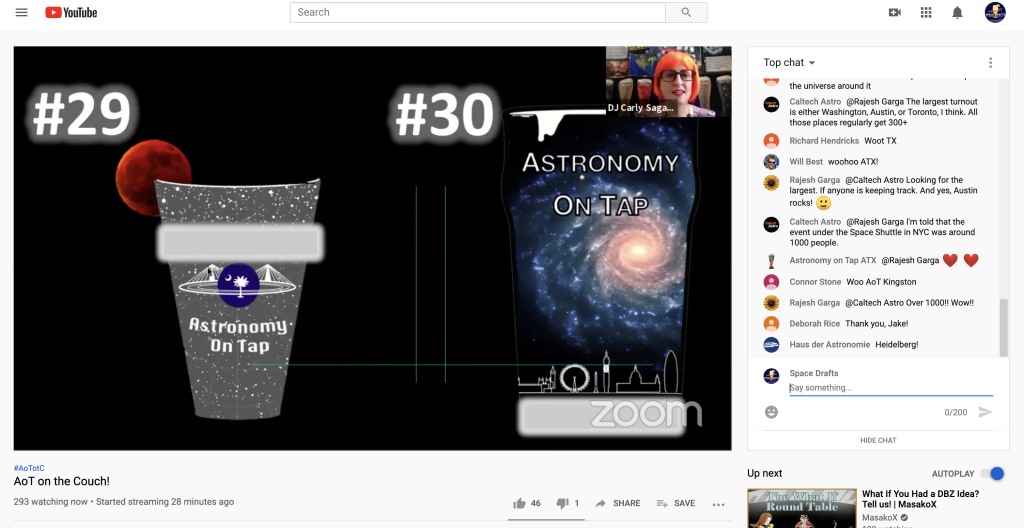Screen dimensions: 1024x528
Task: Click the Haus der Astronomie avatar
Action: [771, 344]
